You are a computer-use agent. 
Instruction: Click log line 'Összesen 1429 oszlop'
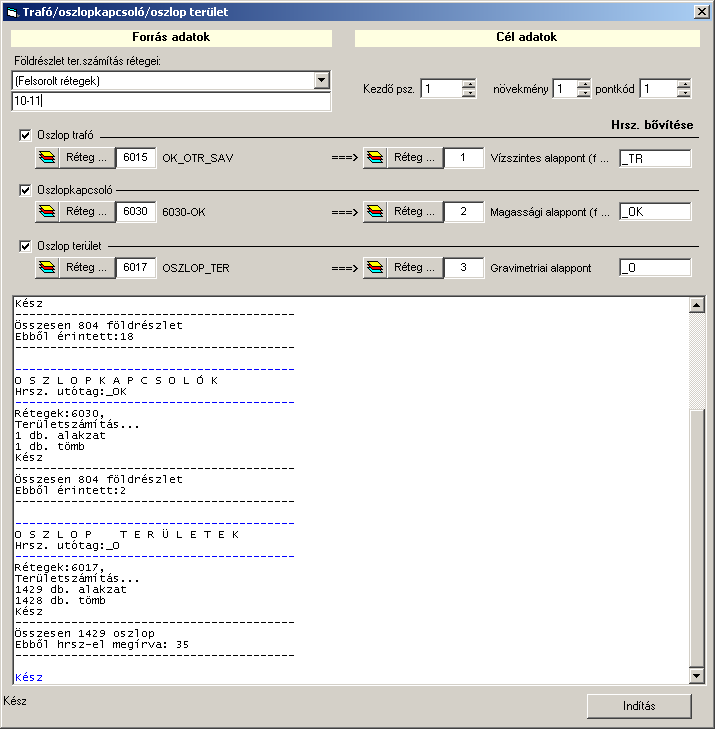[85, 633]
